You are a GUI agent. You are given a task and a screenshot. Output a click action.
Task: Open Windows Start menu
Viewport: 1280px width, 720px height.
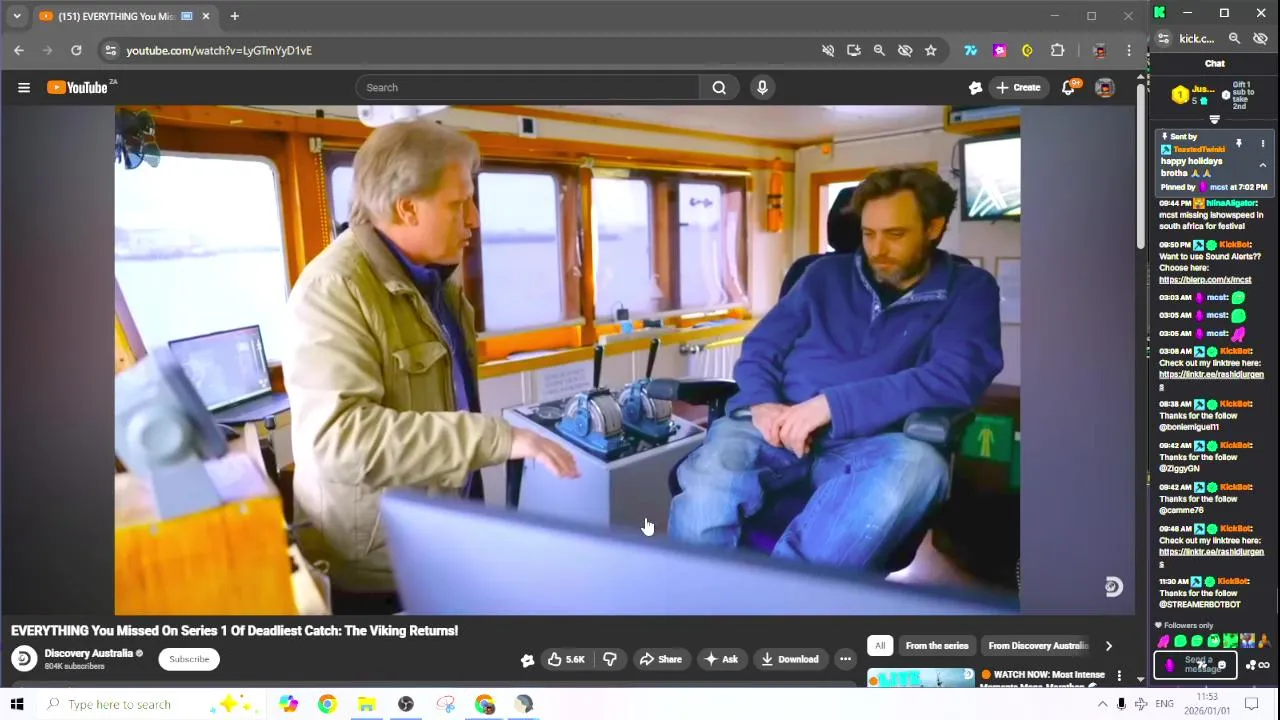click(x=17, y=704)
